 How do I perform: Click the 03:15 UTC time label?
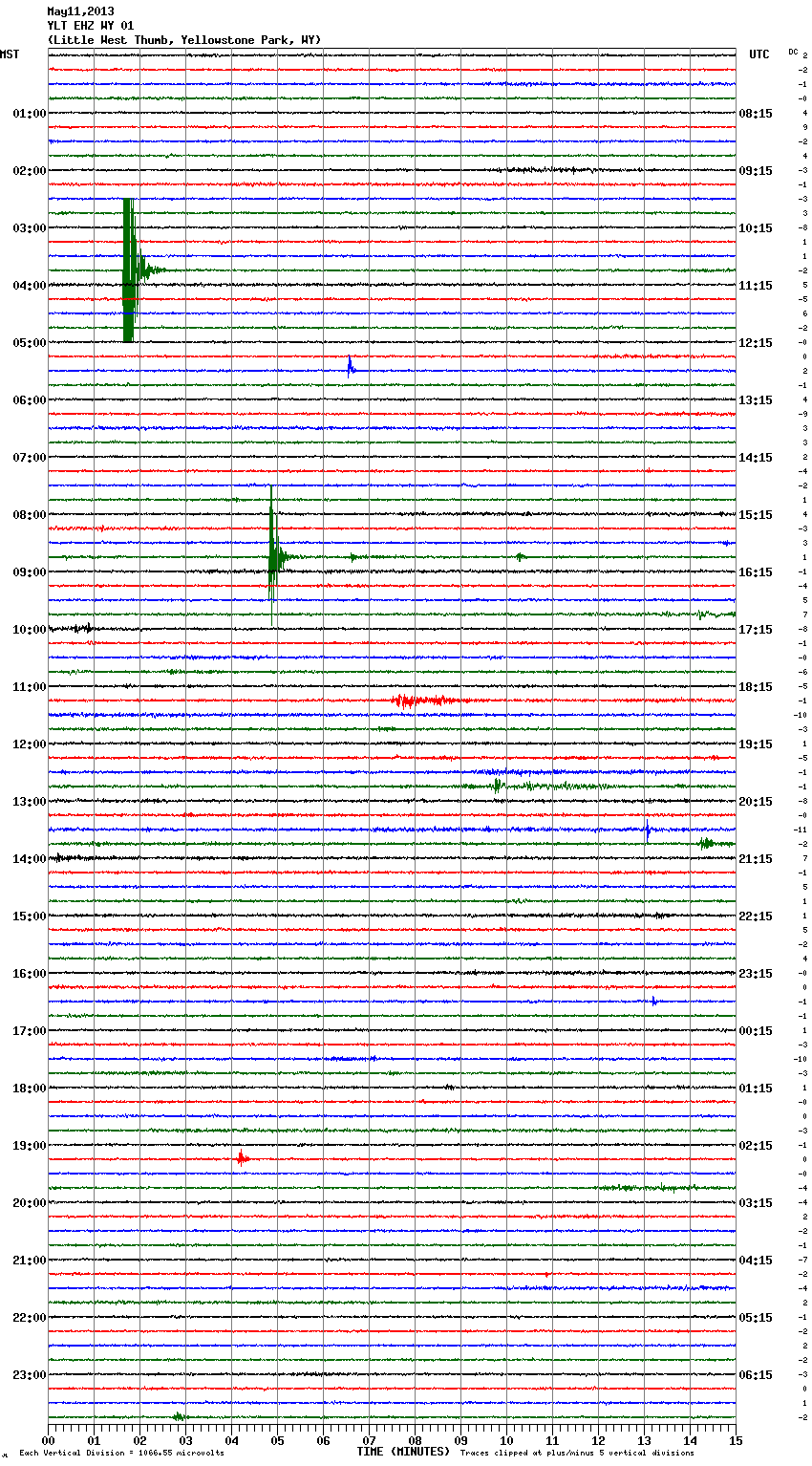(756, 1203)
